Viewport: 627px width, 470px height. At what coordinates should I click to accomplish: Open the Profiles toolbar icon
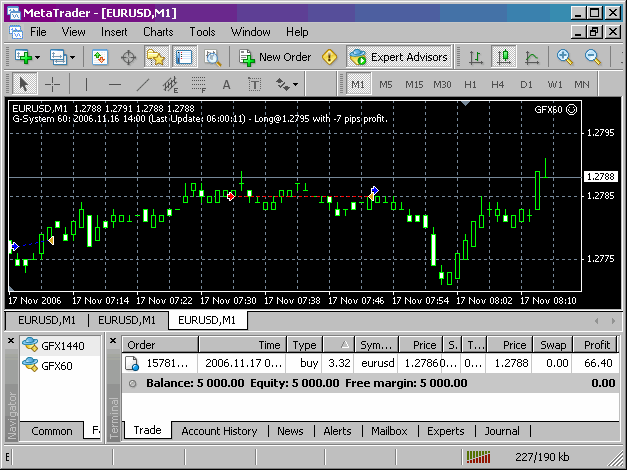click(x=58, y=57)
